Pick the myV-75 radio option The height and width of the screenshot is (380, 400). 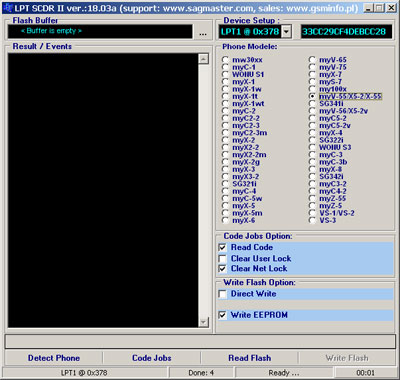click(x=312, y=67)
